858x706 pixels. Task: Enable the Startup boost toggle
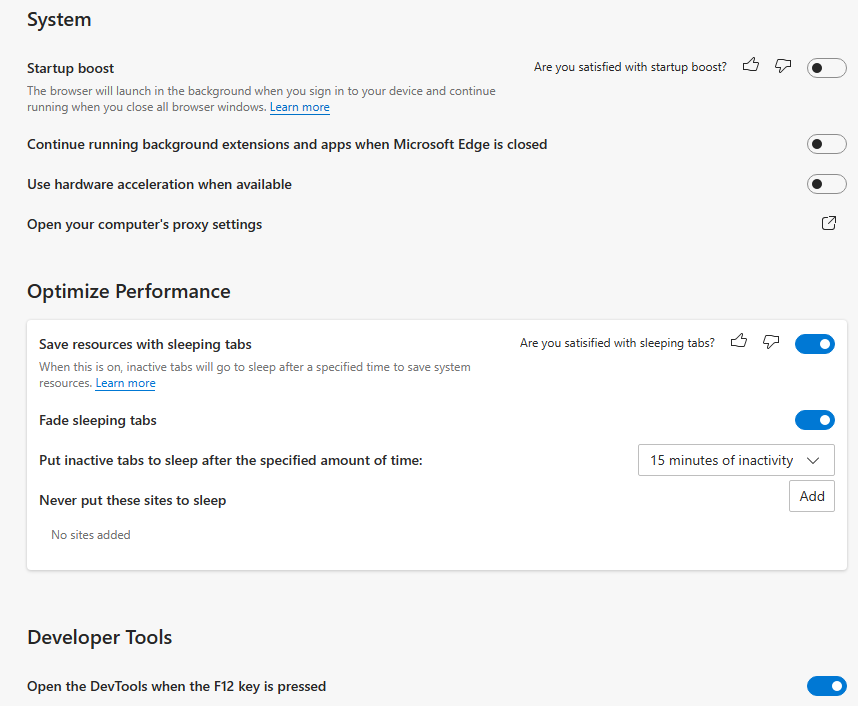click(827, 68)
